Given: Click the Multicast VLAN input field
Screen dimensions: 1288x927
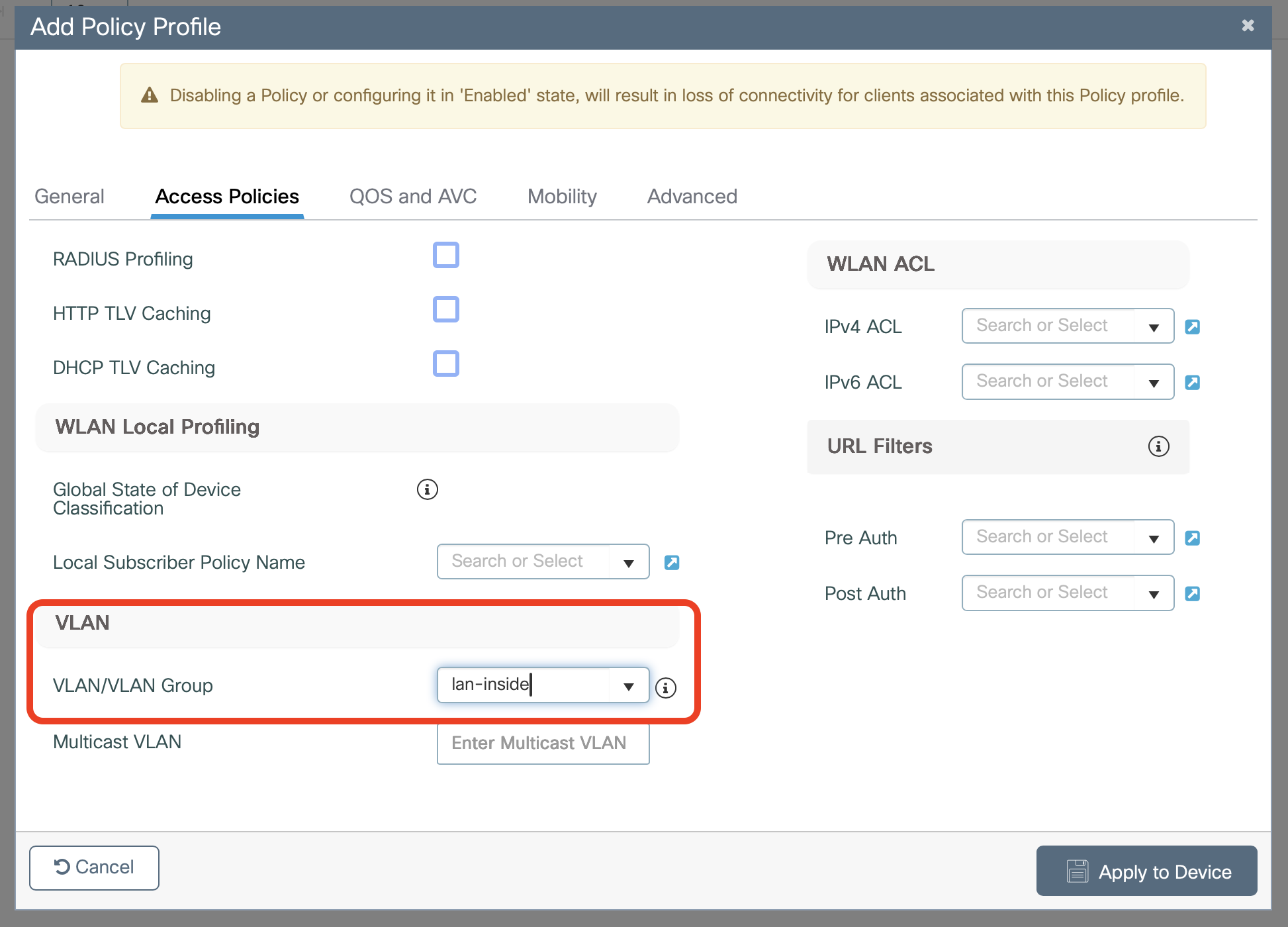Looking at the screenshot, I should tap(542, 743).
